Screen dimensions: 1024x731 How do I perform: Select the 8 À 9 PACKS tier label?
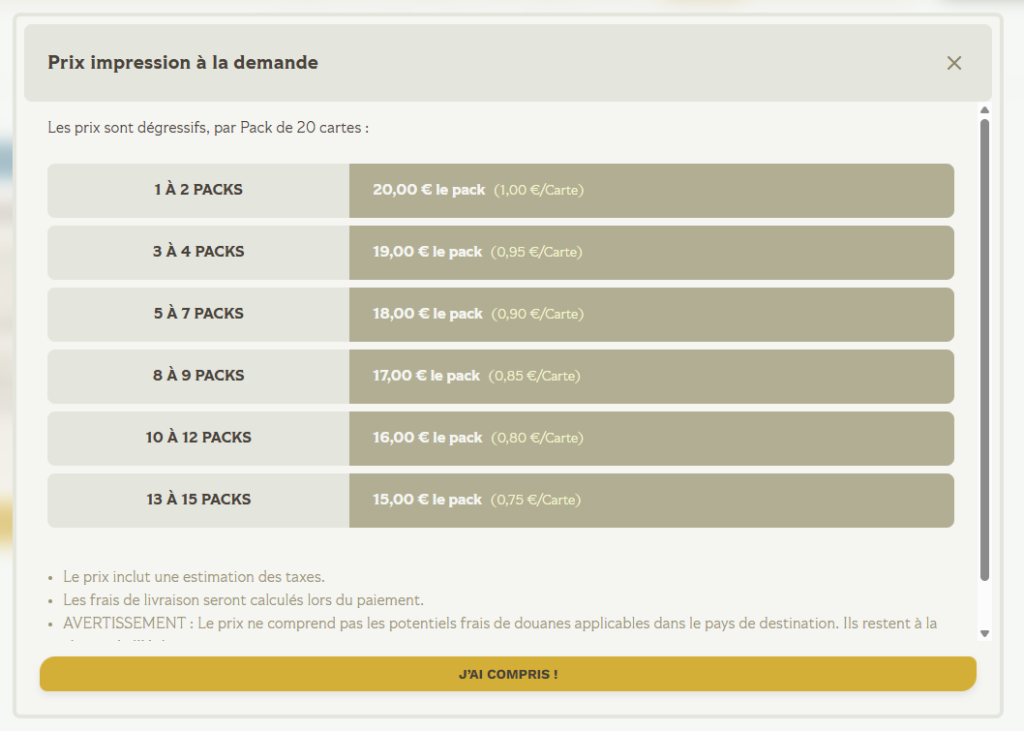point(198,376)
